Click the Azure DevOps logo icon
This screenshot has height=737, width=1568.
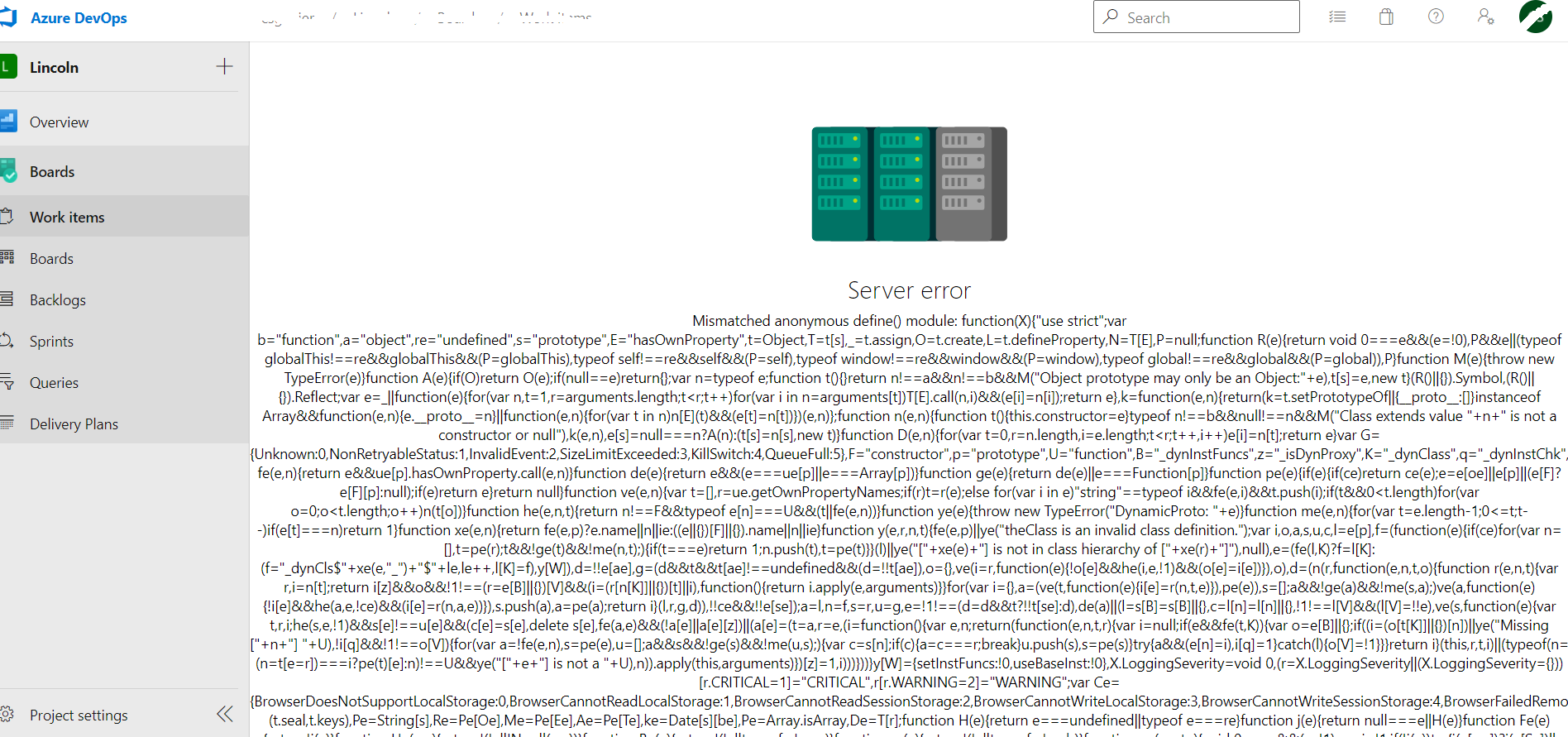7,17
